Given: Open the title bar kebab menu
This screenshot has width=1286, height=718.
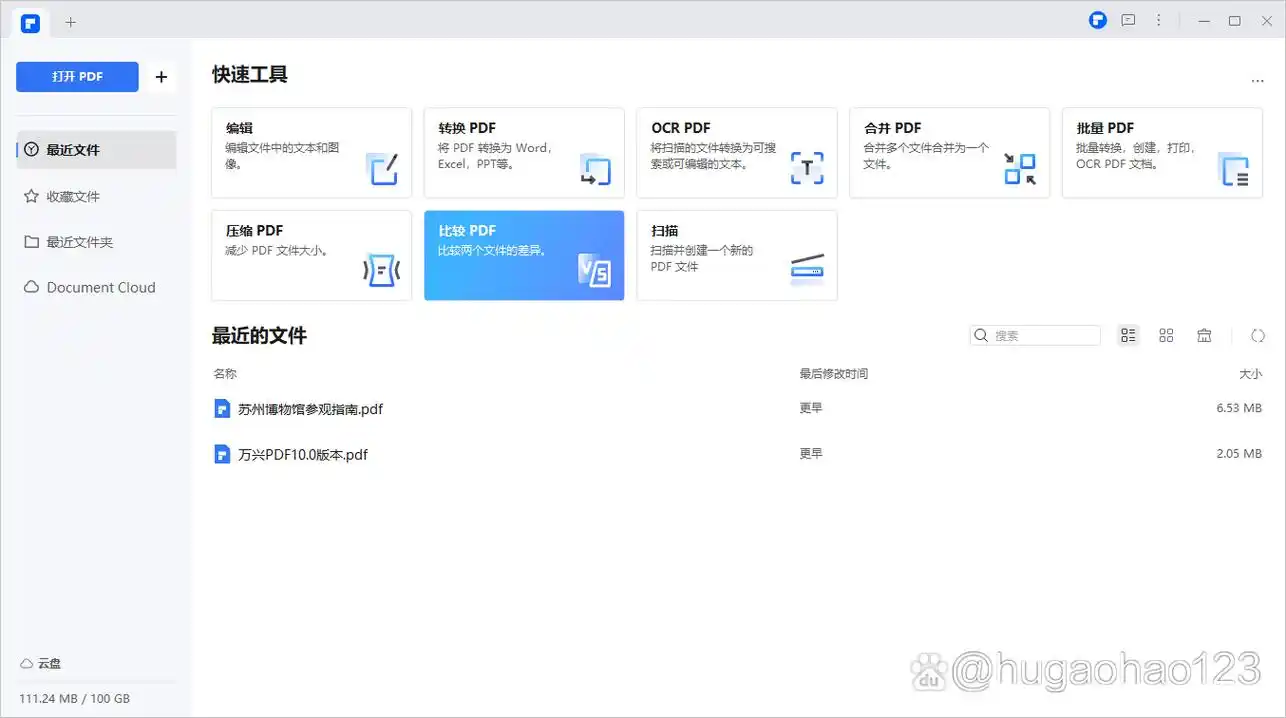Looking at the screenshot, I should (1159, 20).
